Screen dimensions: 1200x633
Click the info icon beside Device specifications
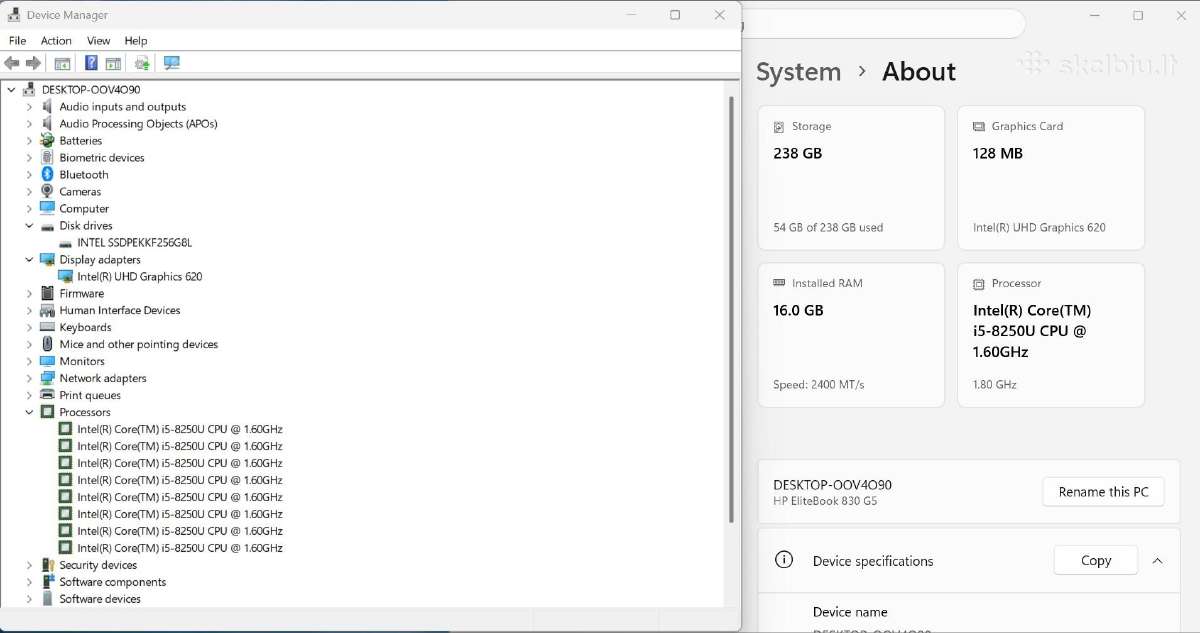pyautogui.click(x=785, y=560)
